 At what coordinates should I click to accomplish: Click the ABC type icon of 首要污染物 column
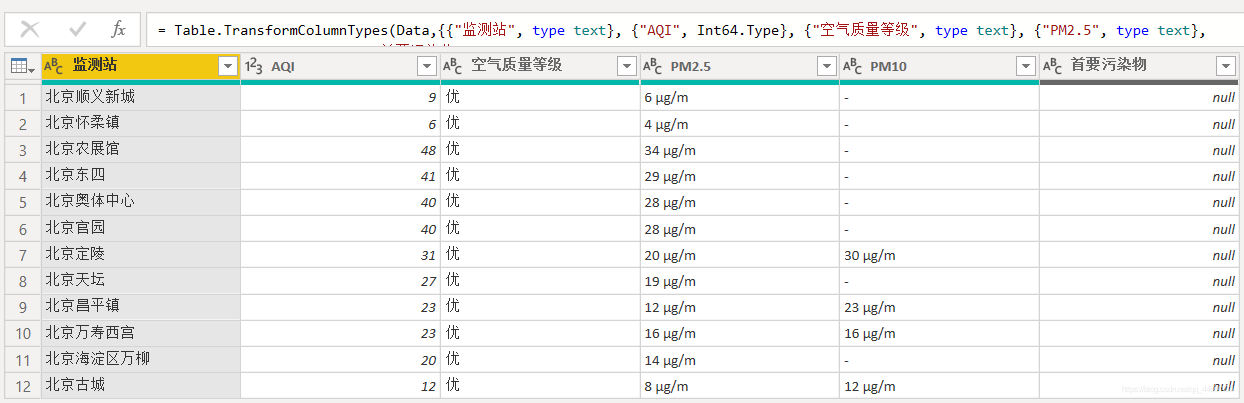(1052, 66)
